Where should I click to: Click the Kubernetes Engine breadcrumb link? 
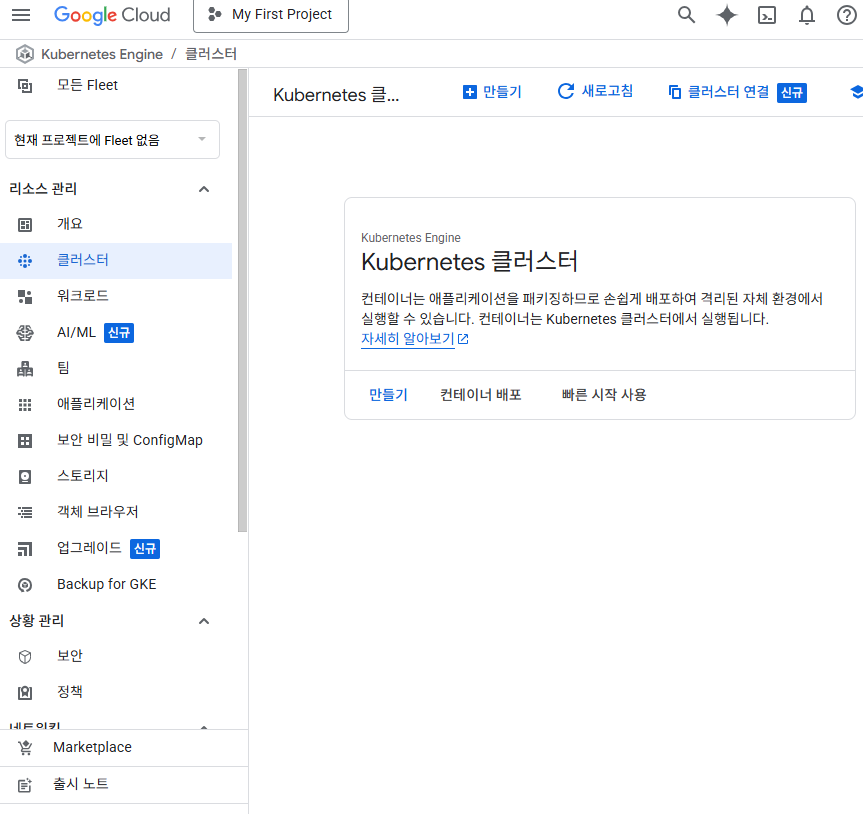[102, 54]
